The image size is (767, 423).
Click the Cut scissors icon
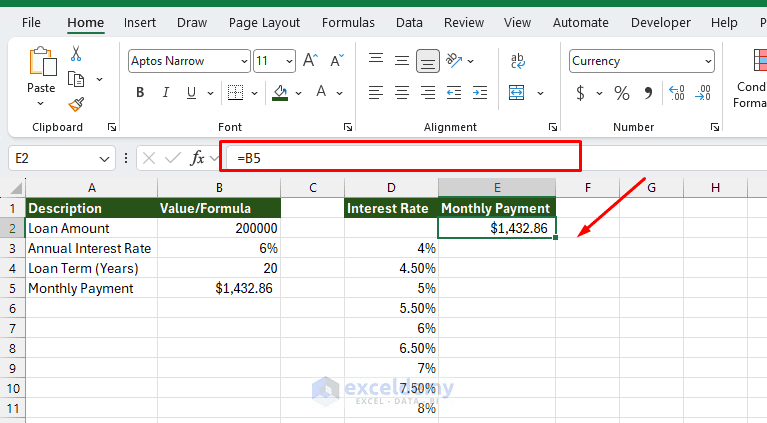click(x=76, y=53)
